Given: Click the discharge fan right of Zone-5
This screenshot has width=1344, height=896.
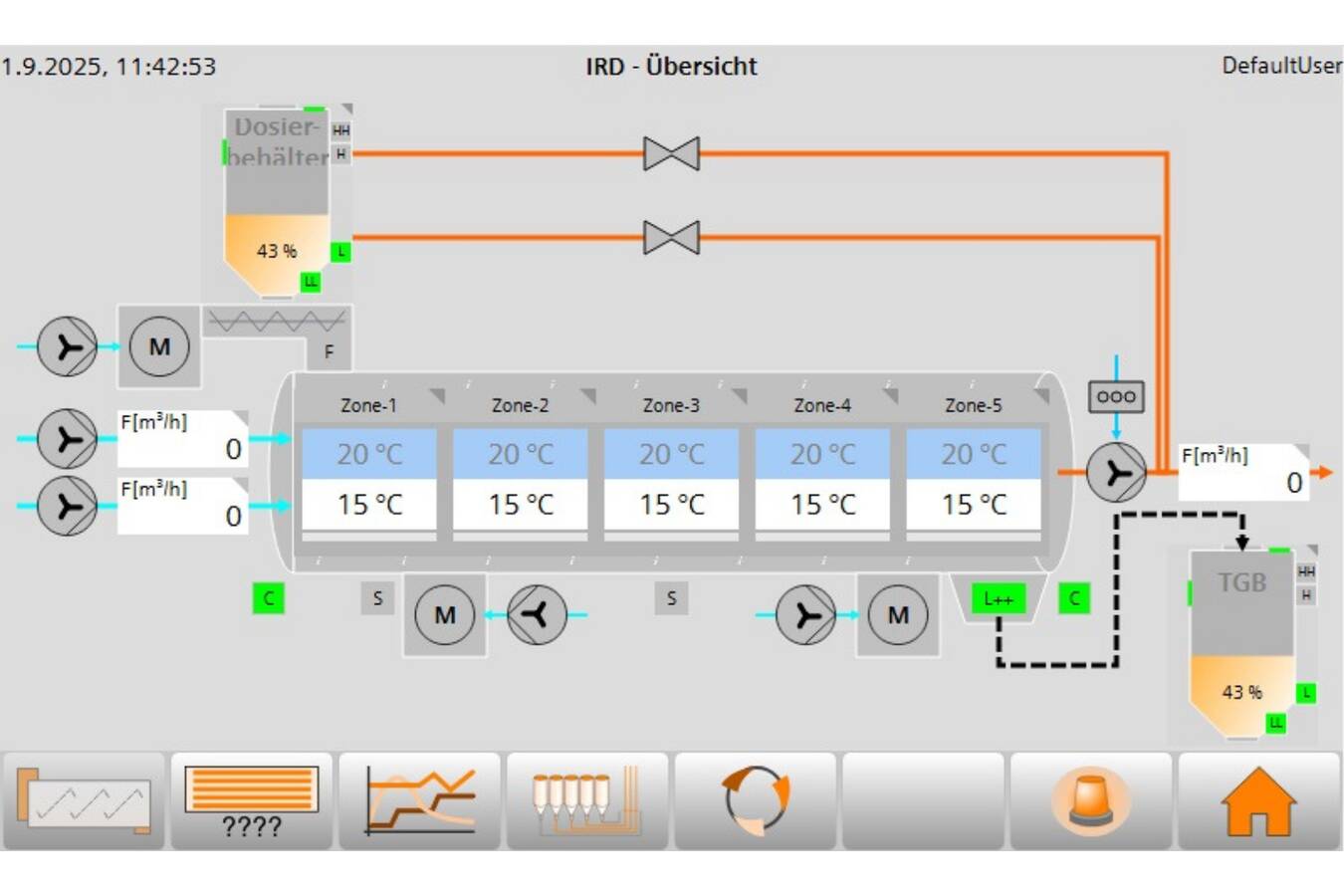Looking at the screenshot, I should point(1116,473).
